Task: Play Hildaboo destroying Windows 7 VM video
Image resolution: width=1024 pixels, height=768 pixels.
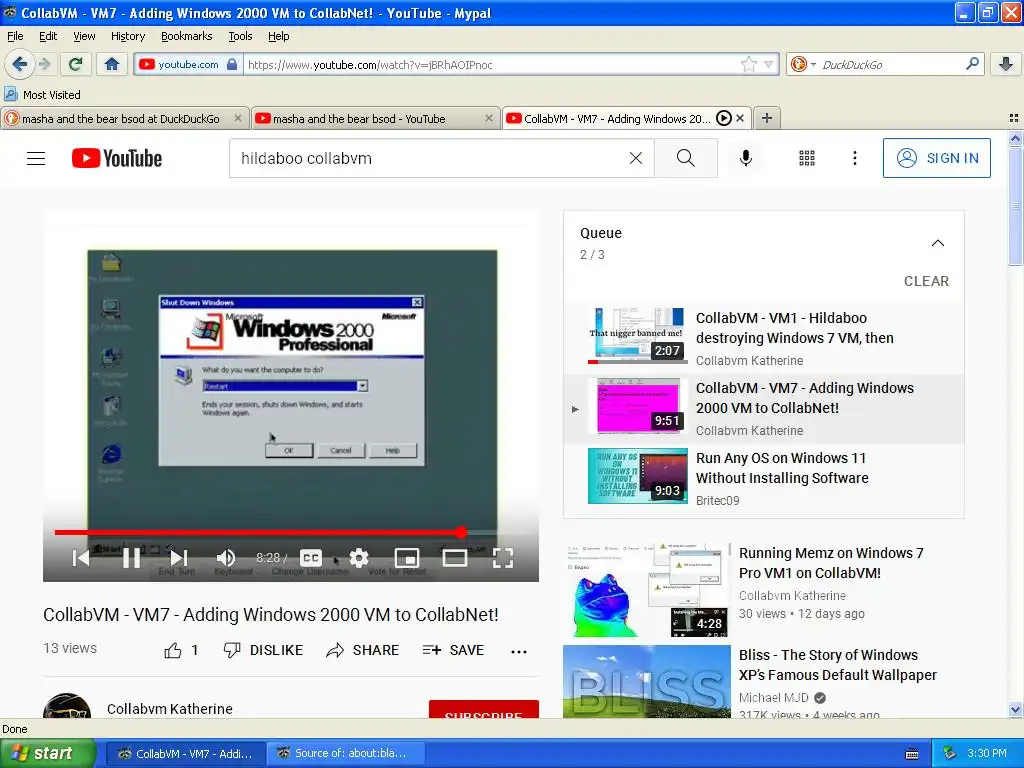Action: click(763, 337)
